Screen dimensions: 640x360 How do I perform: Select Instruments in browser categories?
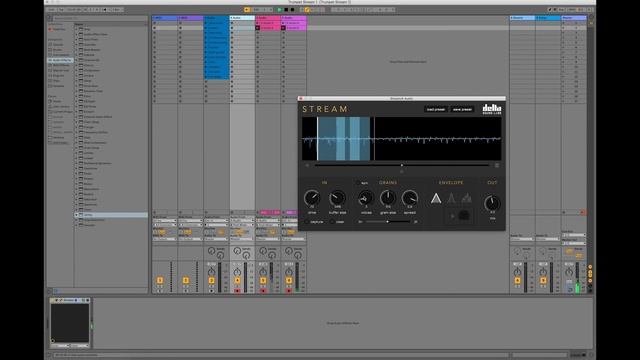[60, 55]
